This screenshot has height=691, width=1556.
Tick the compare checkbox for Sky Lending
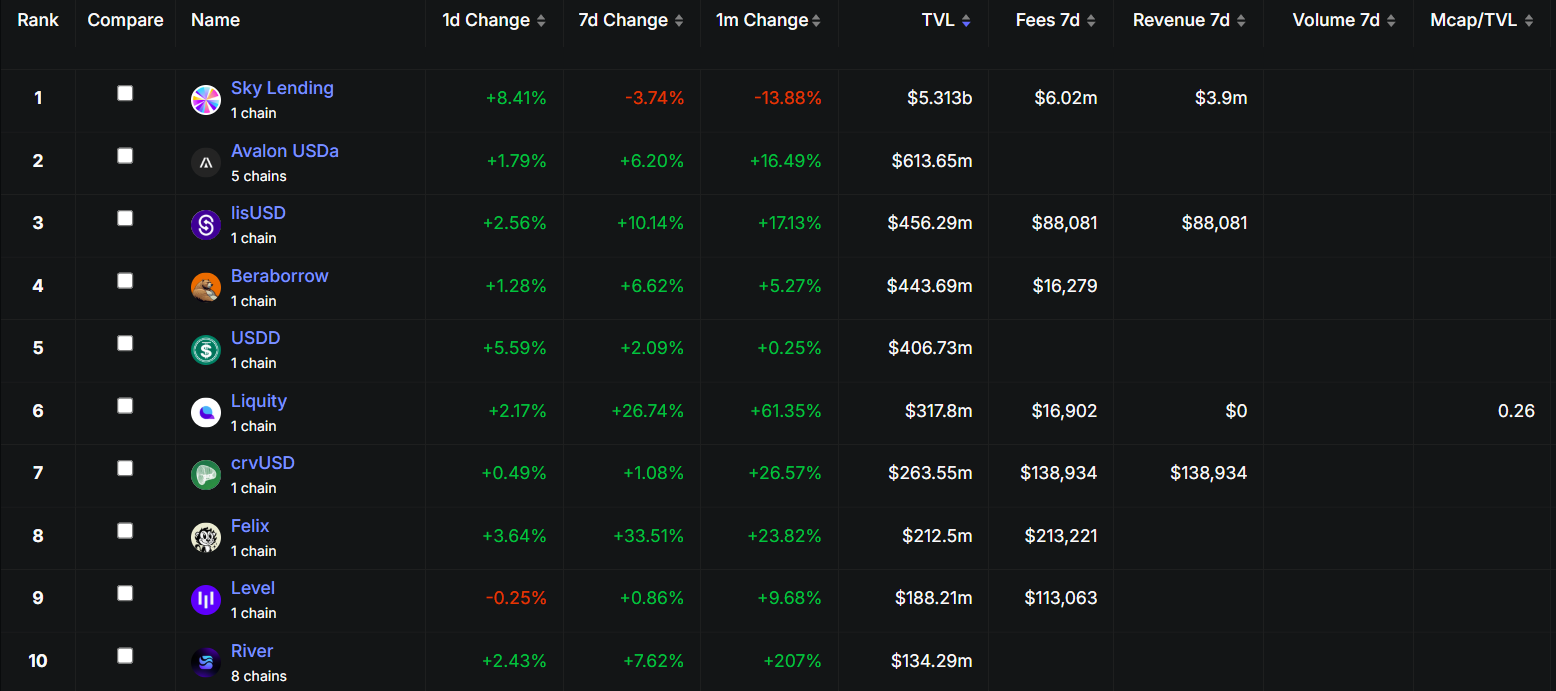coord(125,93)
